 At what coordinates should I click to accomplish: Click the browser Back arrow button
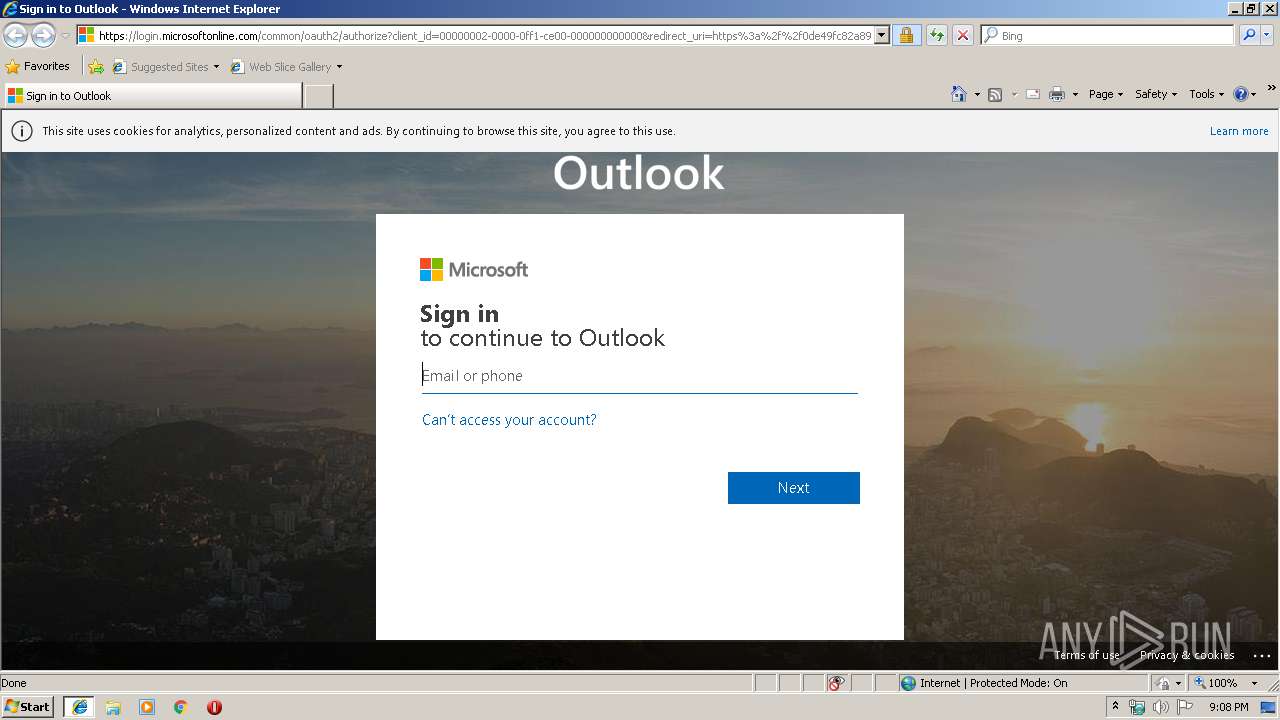[x=15, y=36]
